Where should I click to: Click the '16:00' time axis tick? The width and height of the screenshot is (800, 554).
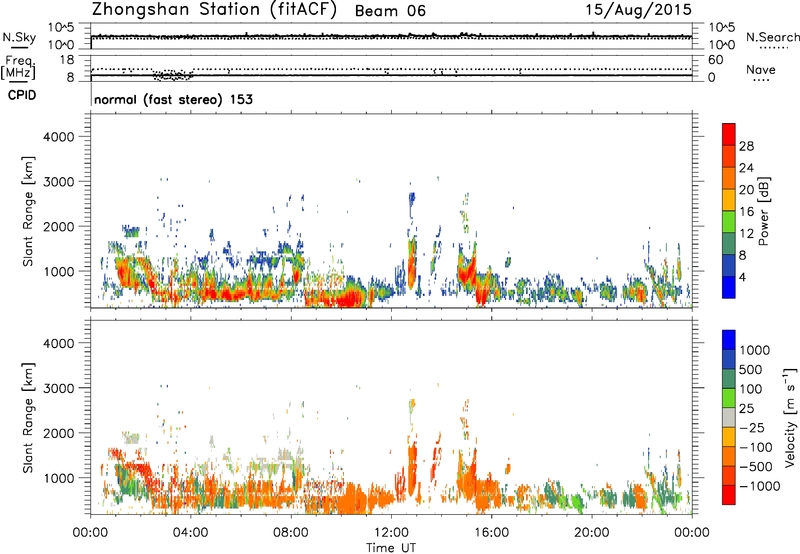491,533
